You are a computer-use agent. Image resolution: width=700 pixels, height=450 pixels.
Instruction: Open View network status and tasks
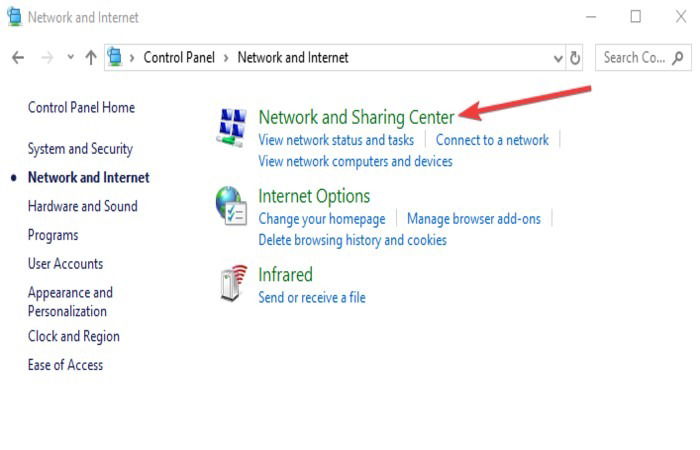[336, 140]
